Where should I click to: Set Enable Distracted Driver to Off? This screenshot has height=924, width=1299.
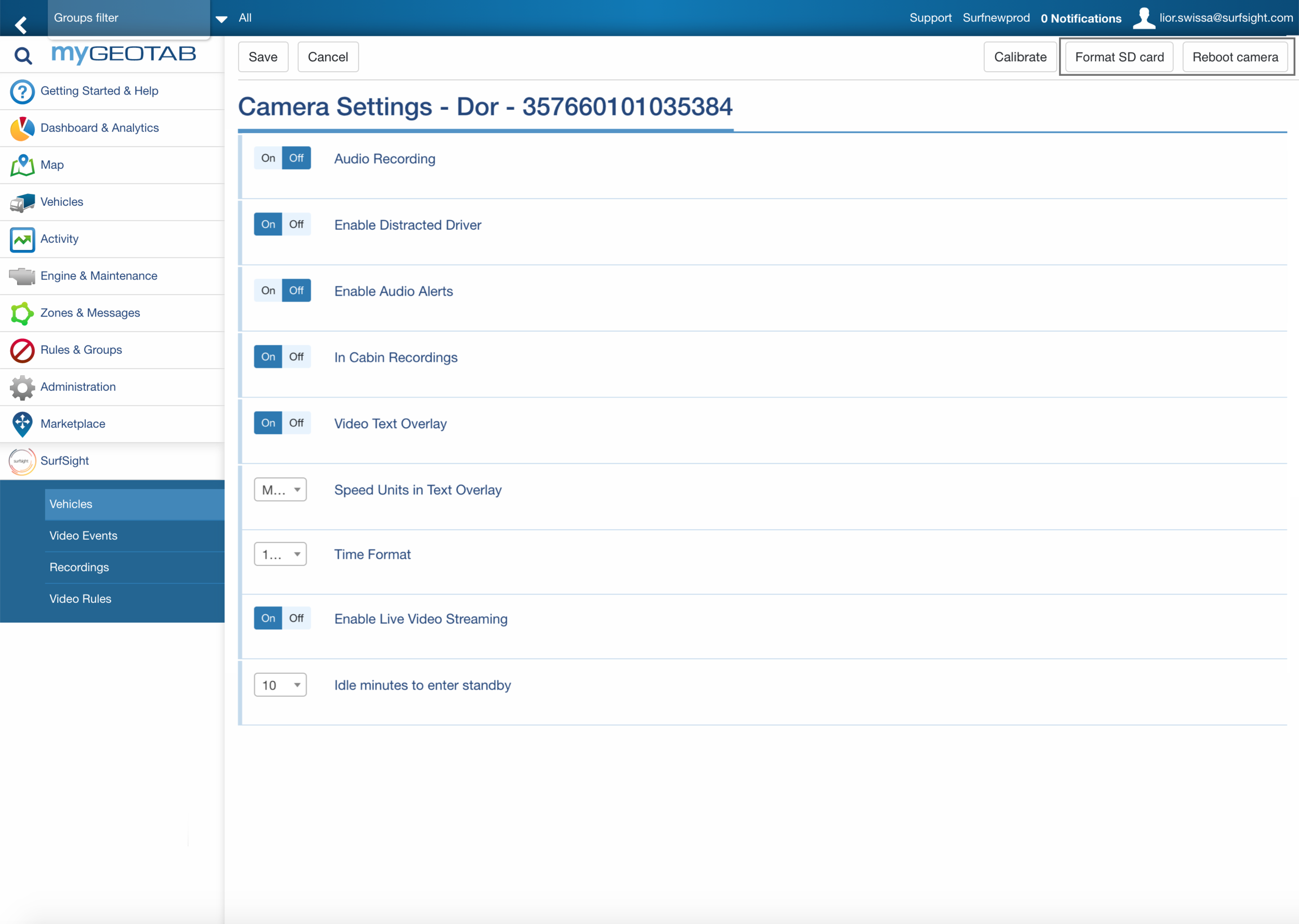pos(296,224)
